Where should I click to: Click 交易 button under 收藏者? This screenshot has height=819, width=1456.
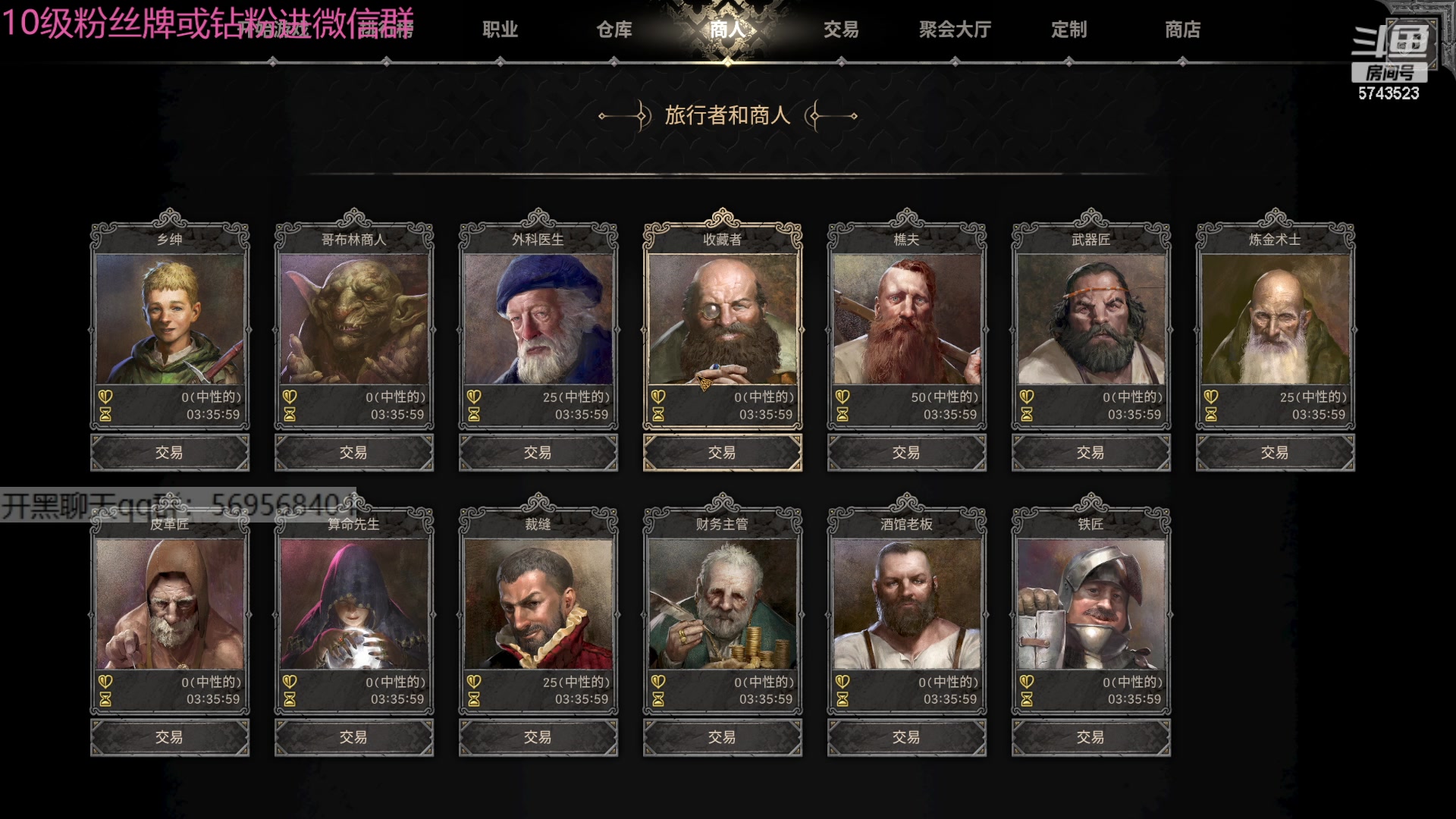pos(722,453)
